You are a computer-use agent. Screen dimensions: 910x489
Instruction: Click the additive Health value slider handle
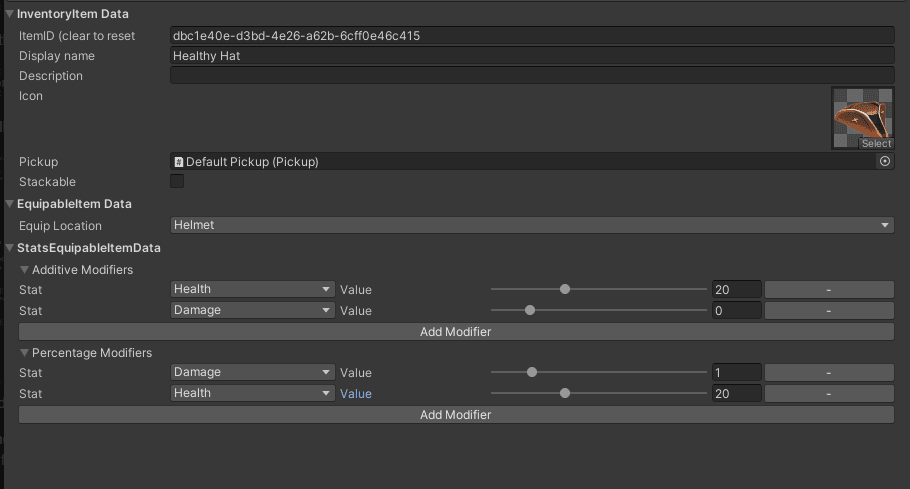click(x=565, y=289)
